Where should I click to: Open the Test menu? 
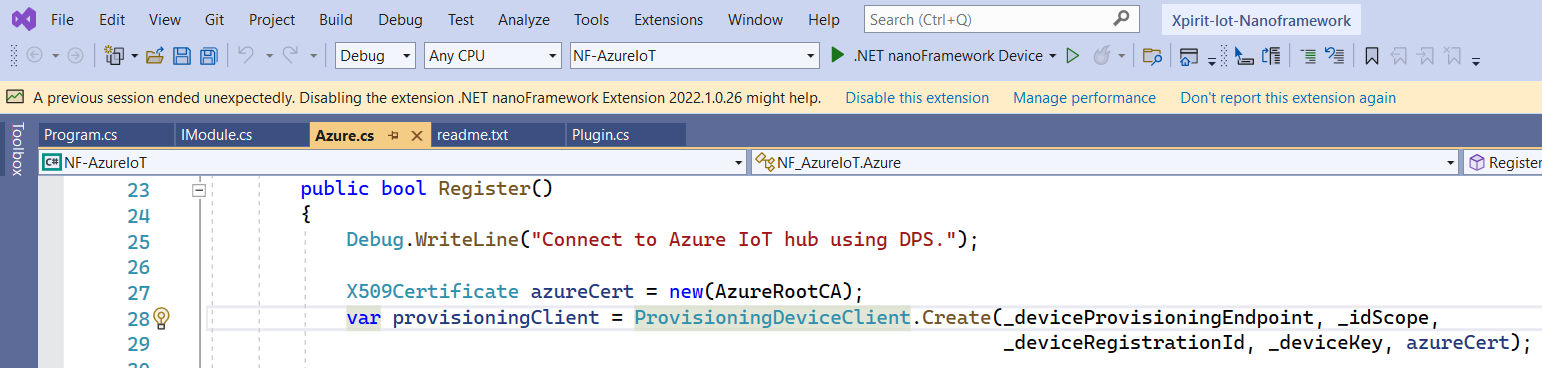tap(461, 19)
